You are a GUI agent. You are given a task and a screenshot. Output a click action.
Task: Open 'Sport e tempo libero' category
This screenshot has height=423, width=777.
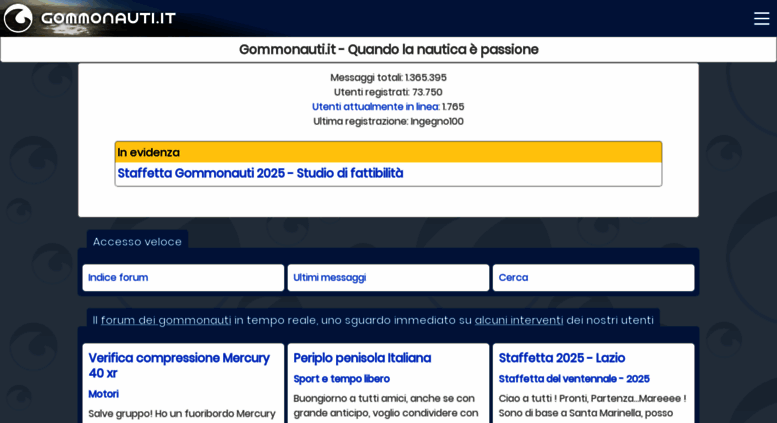pyautogui.click(x=341, y=378)
